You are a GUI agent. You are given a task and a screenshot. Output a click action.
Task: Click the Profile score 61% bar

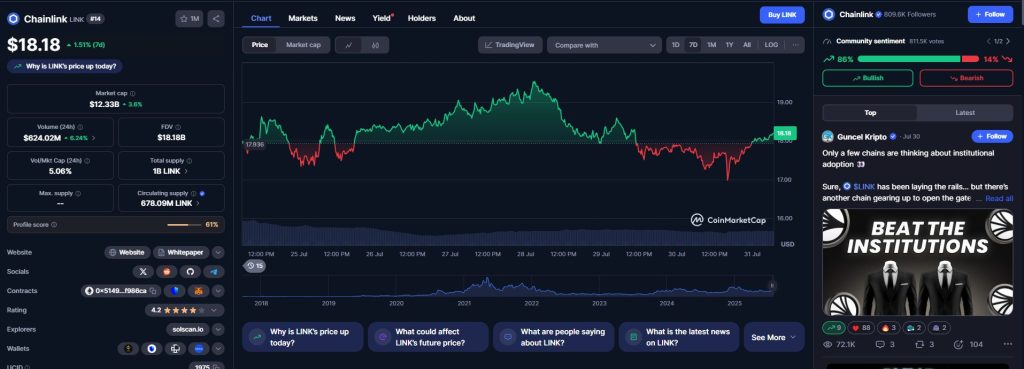click(116, 225)
